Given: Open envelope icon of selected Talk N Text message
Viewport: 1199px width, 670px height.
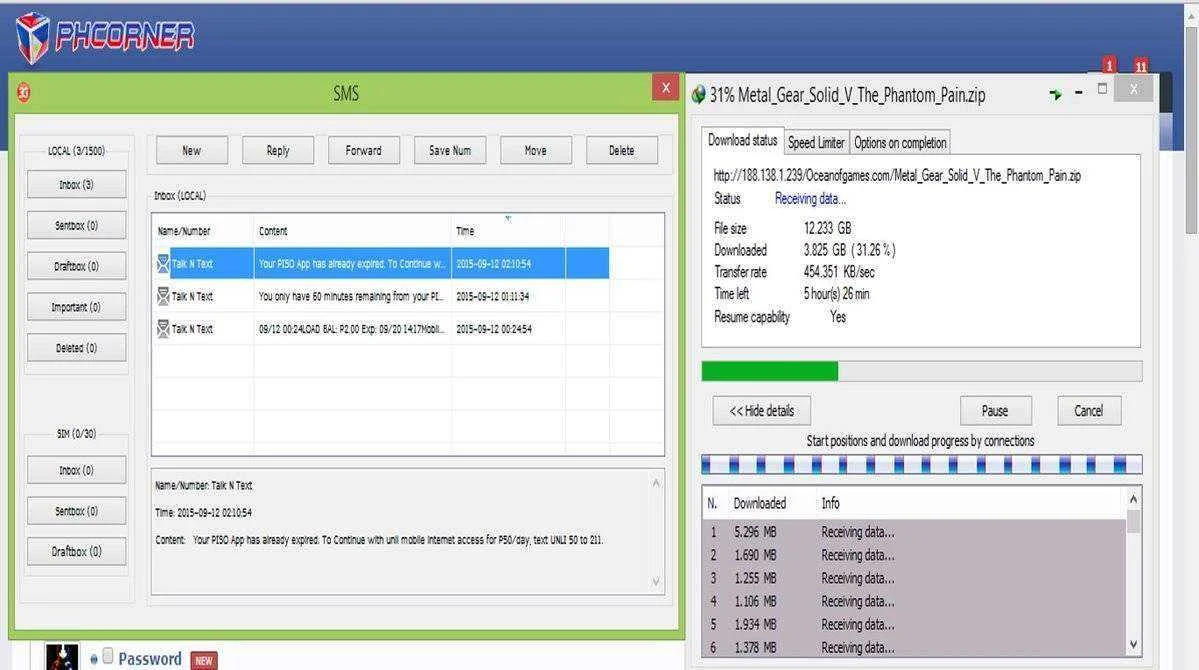Looking at the screenshot, I should (163, 263).
